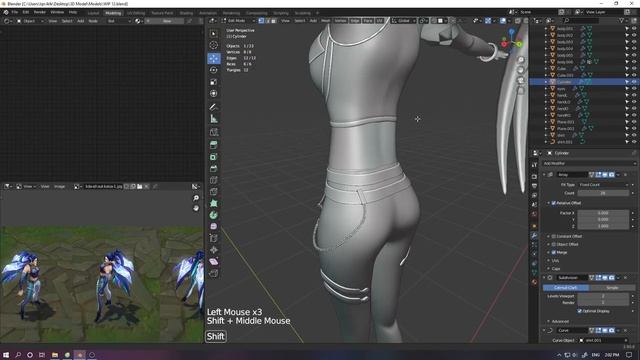Click the Curve Object field
The image size is (640, 360).
604,340
